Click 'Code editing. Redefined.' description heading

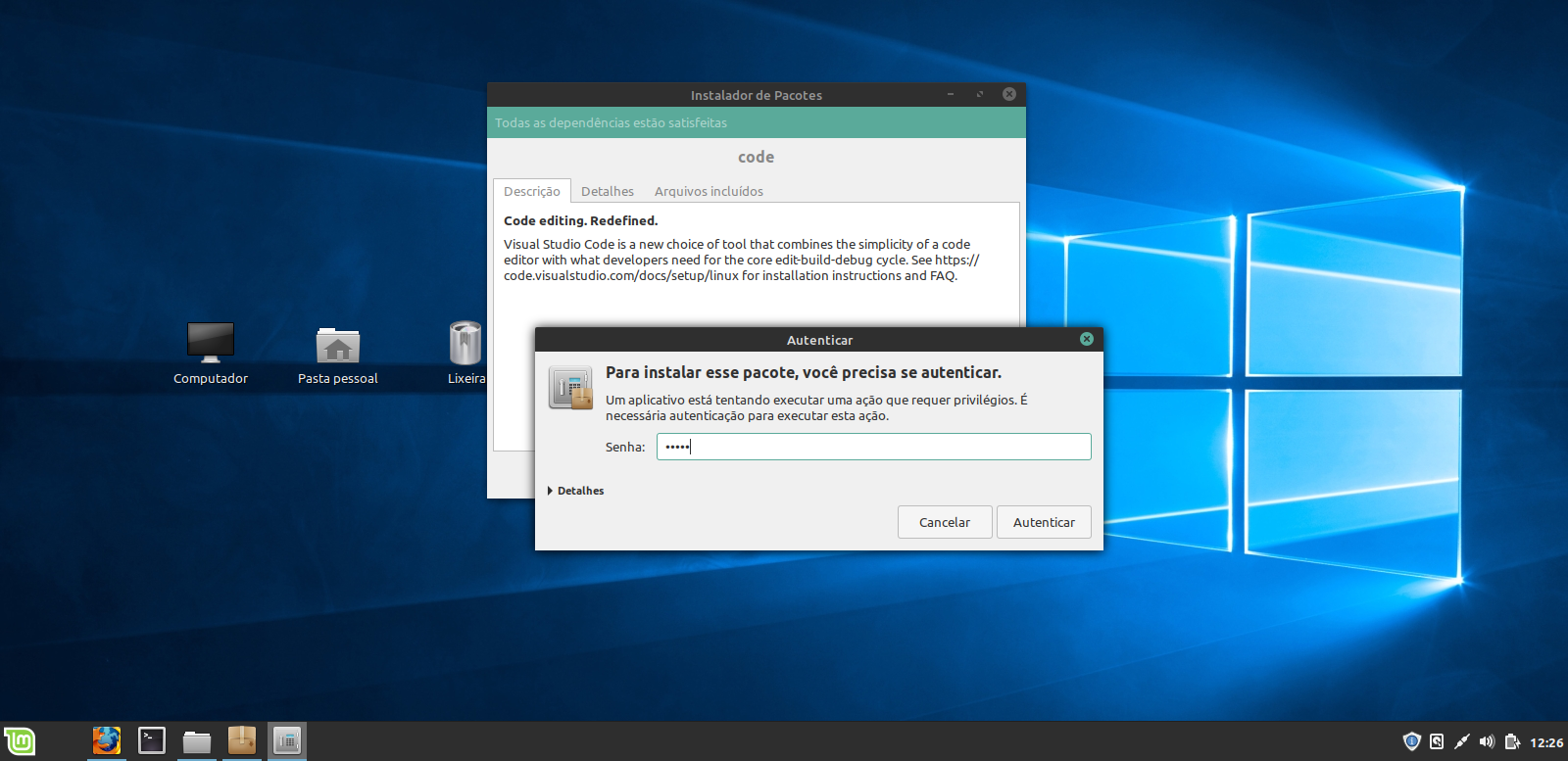581,220
